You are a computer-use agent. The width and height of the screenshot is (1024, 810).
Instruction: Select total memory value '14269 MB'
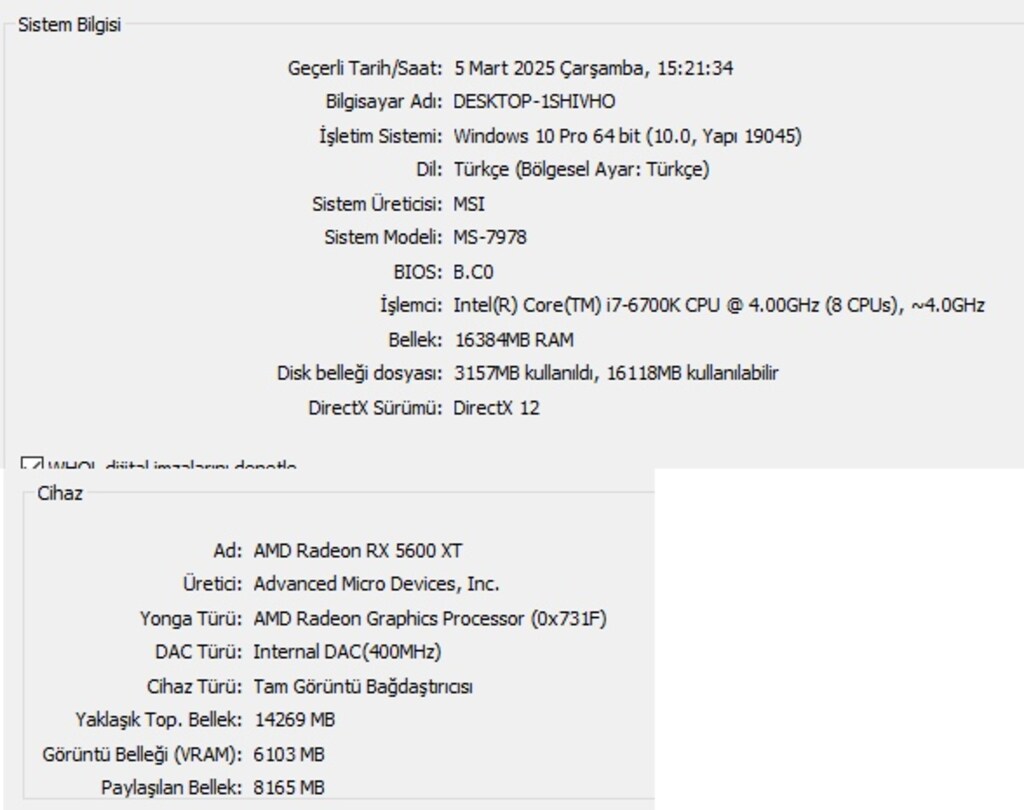point(295,720)
